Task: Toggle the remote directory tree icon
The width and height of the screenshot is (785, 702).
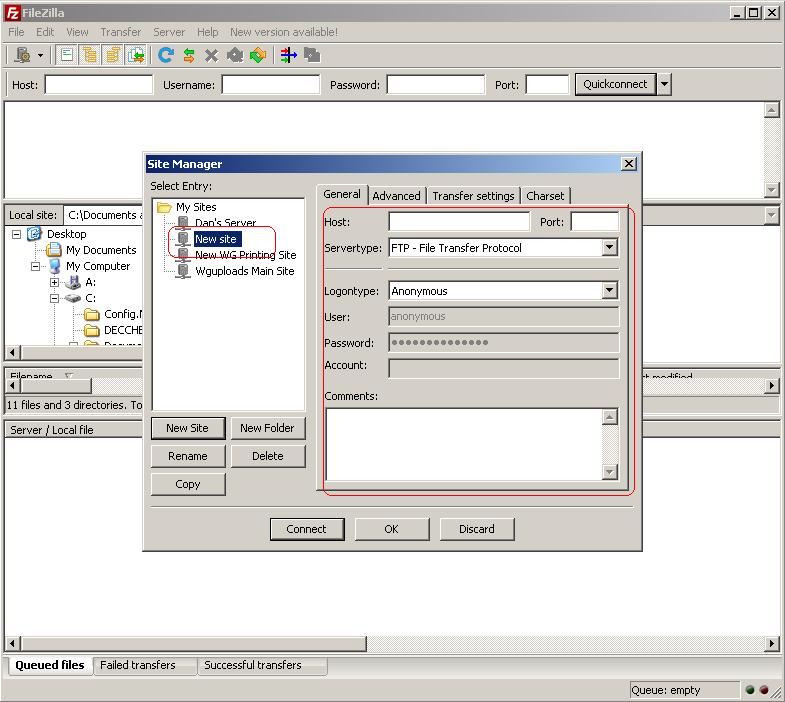Action: [x=113, y=55]
